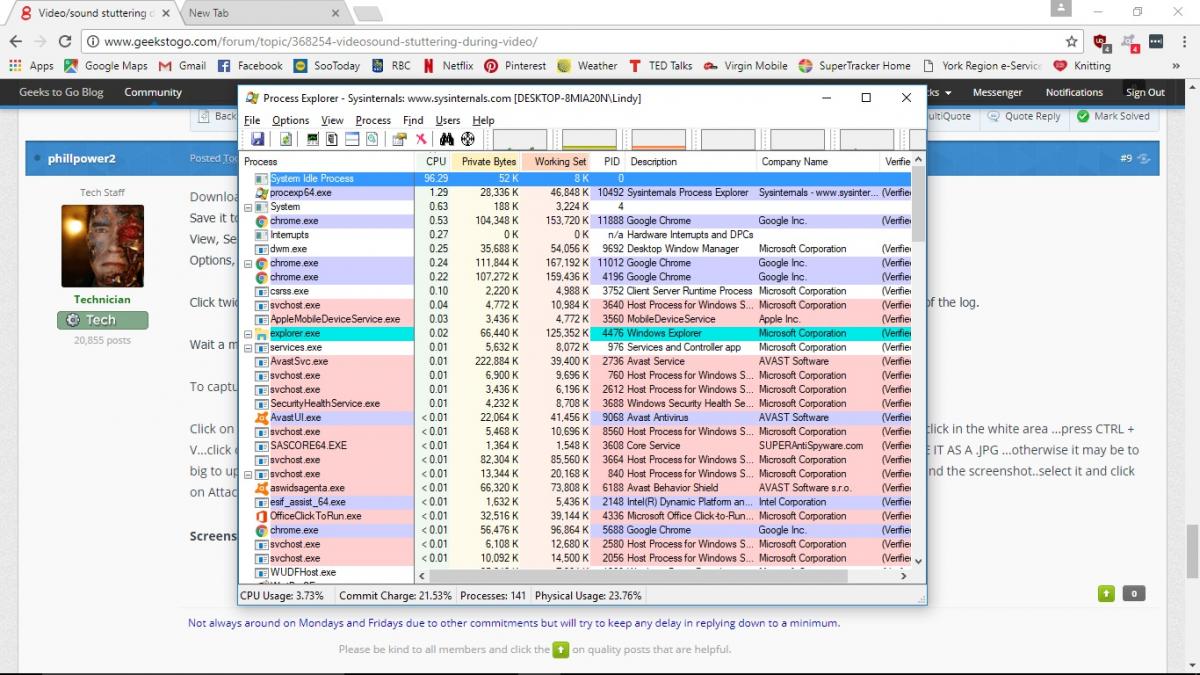This screenshot has width=1200, height=675.
Task: Collapse the chrome.exe PID 11012 tree node
Action: coord(248,263)
